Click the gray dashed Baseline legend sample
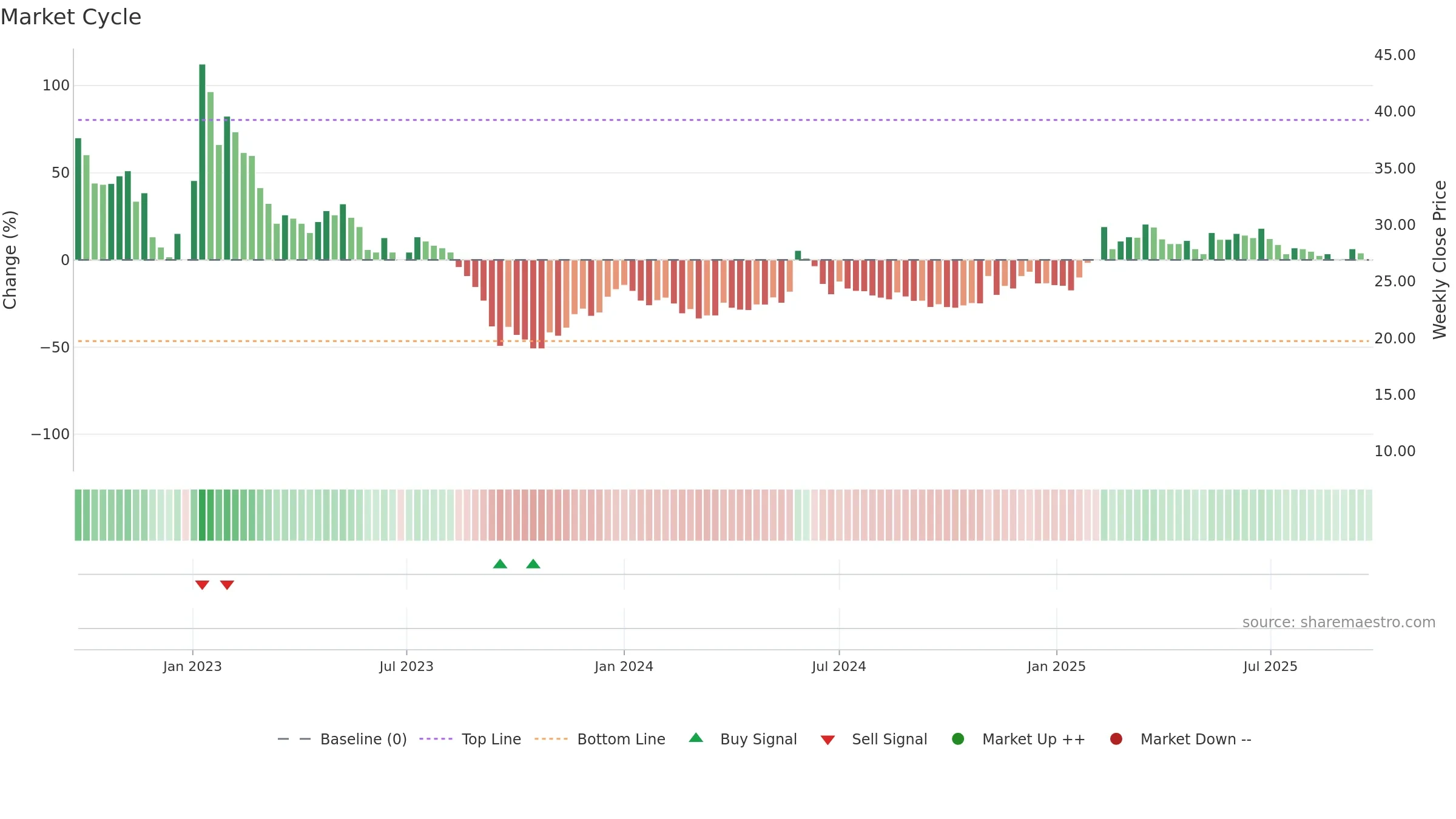Image resolution: width=1456 pixels, height=819 pixels. [x=294, y=739]
